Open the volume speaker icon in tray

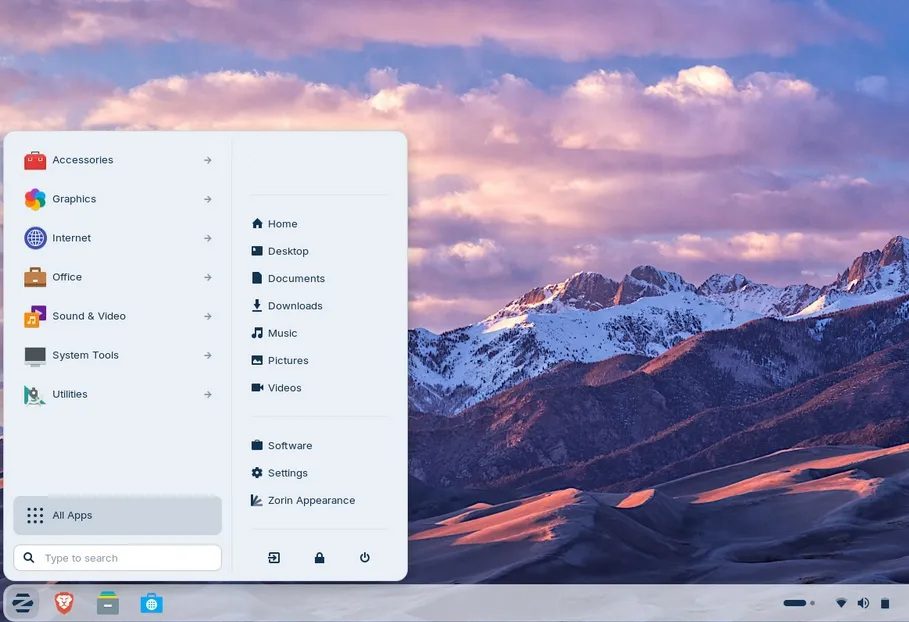(x=863, y=603)
